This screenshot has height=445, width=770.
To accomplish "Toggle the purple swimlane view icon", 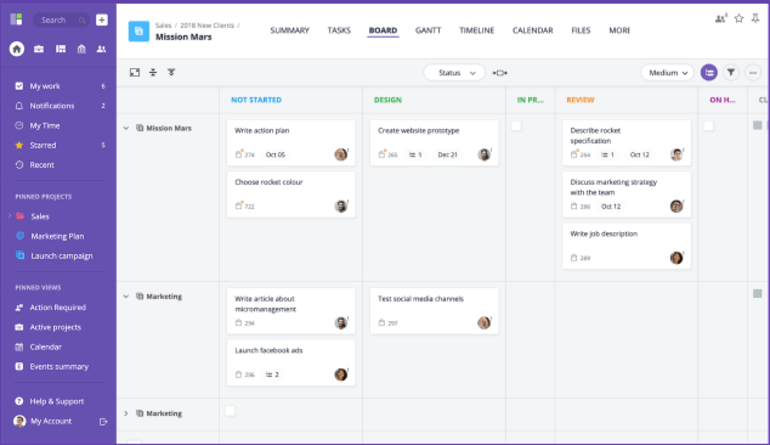I will click(709, 73).
